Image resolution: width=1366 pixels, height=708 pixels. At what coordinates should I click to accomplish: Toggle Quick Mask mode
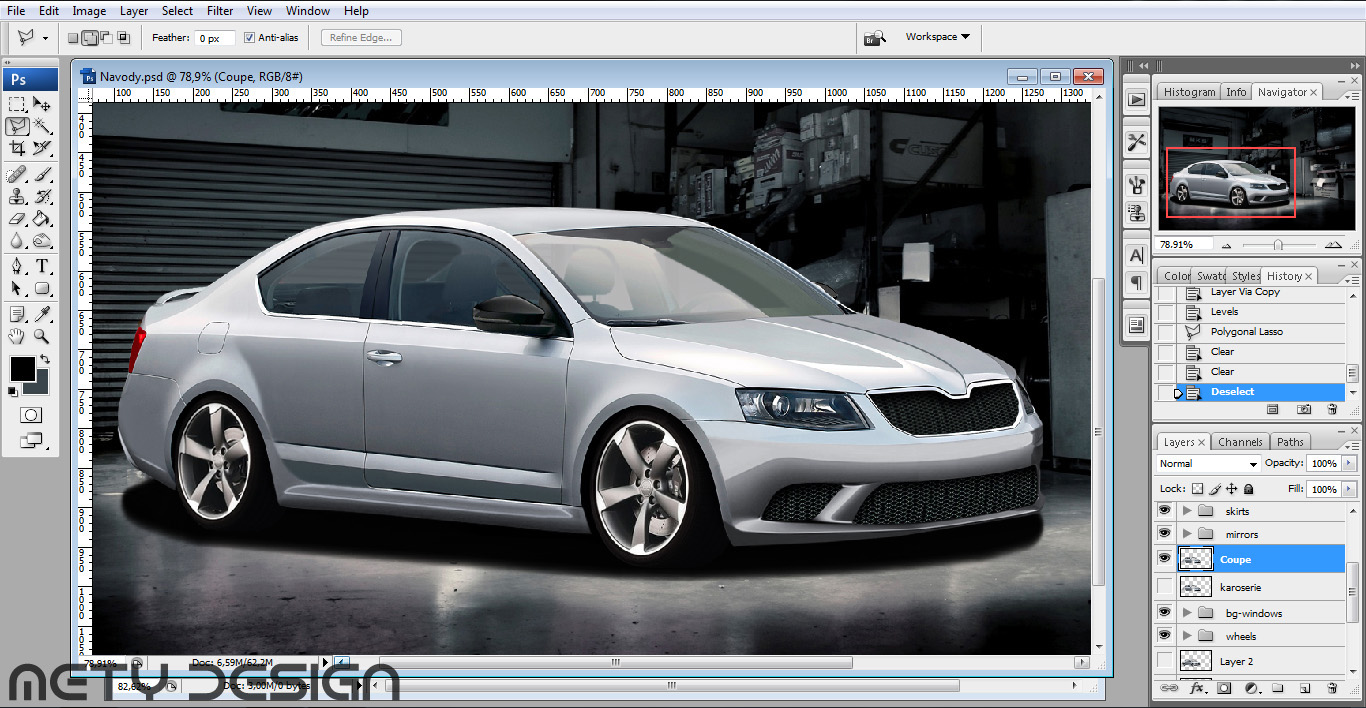click(x=30, y=414)
